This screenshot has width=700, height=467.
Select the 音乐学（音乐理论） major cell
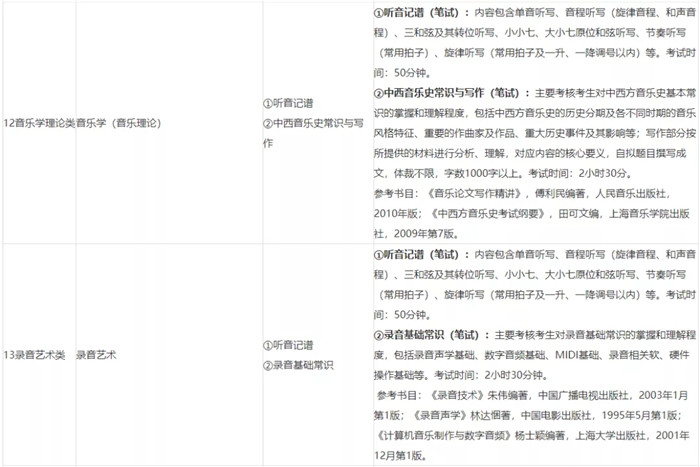[x=119, y=123]
